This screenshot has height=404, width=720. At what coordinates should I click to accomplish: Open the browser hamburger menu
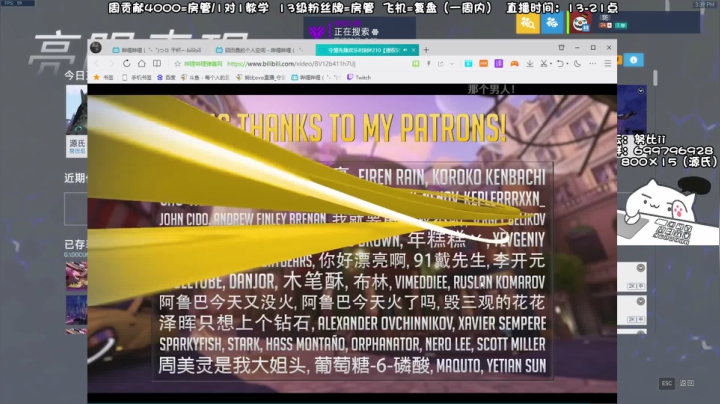608,63
